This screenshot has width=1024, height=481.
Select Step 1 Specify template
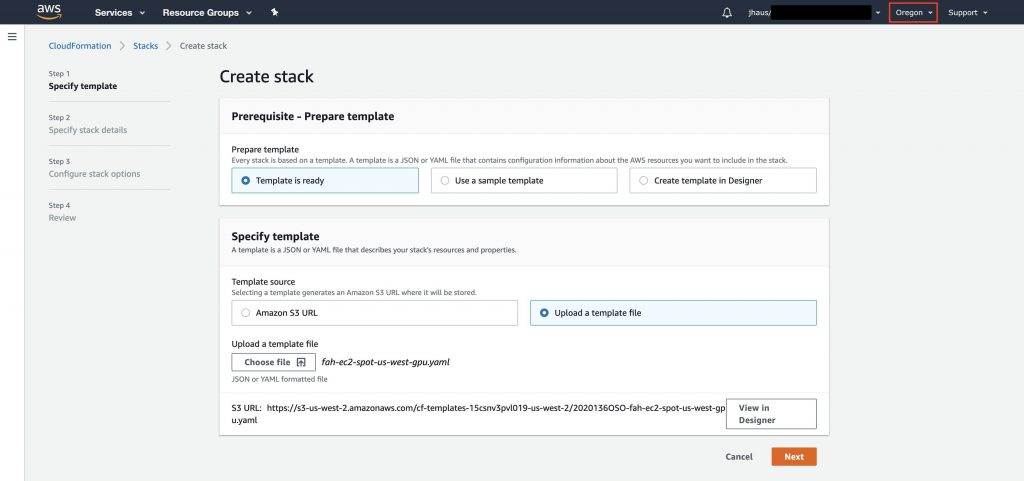pyautogui.click(x=83, y=80)
